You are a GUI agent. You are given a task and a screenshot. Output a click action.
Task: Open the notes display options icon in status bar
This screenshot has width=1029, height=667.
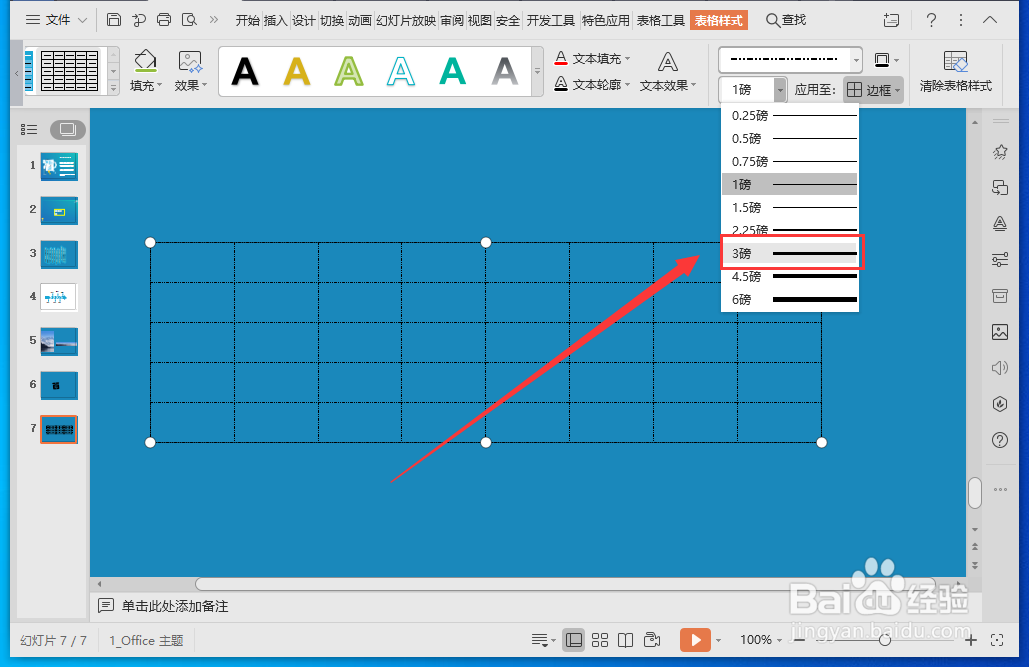543,639
